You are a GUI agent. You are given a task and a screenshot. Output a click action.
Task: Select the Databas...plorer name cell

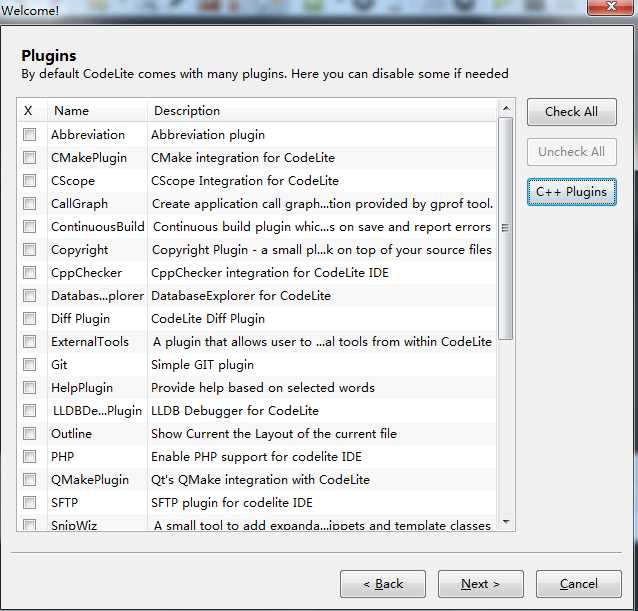tap(97, 296)
